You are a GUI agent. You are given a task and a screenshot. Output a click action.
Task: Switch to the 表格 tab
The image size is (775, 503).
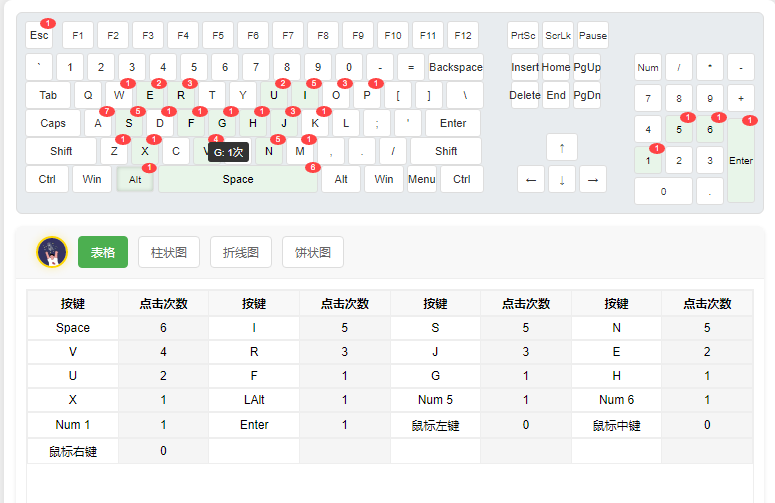click(103, 252)
